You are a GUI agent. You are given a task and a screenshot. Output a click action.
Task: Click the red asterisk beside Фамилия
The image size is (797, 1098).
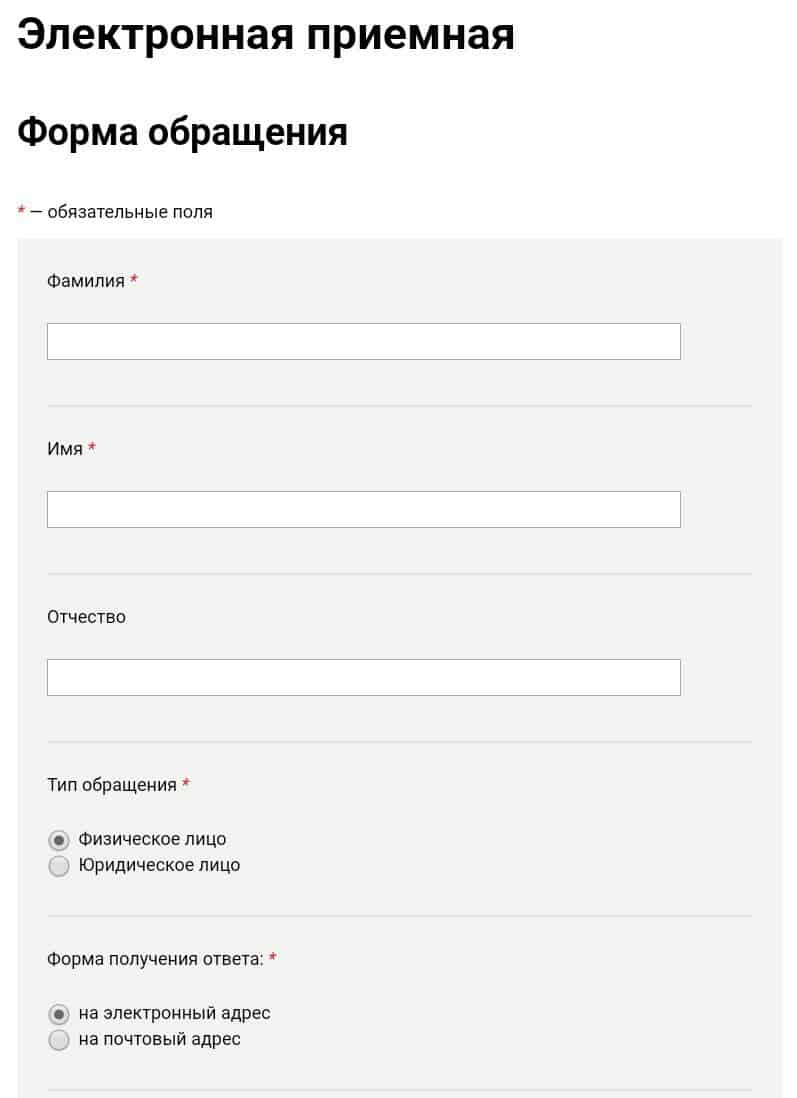(x=134, y=279)
